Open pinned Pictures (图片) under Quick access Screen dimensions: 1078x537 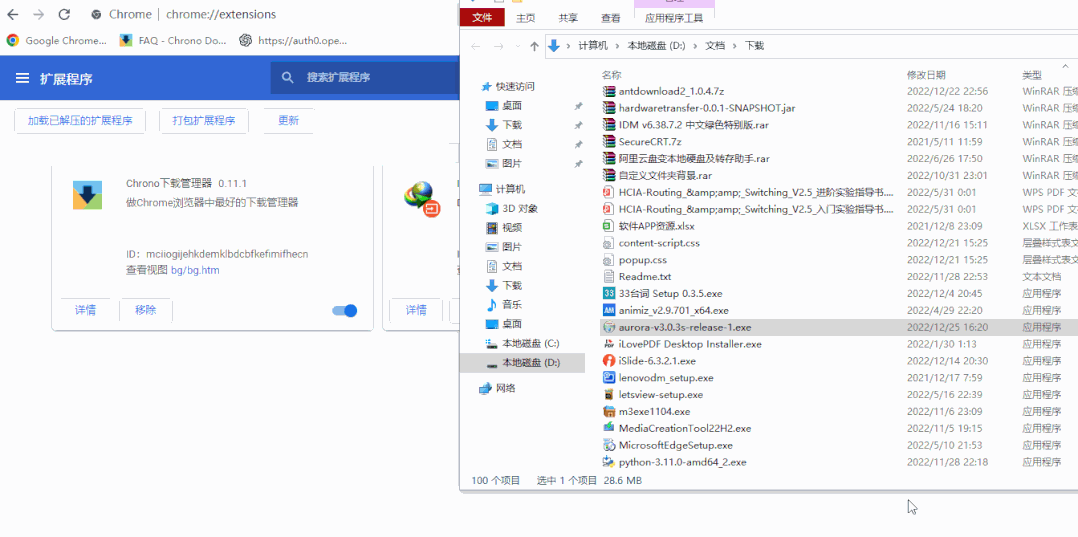pyautogui.click(x=504, y=164)
